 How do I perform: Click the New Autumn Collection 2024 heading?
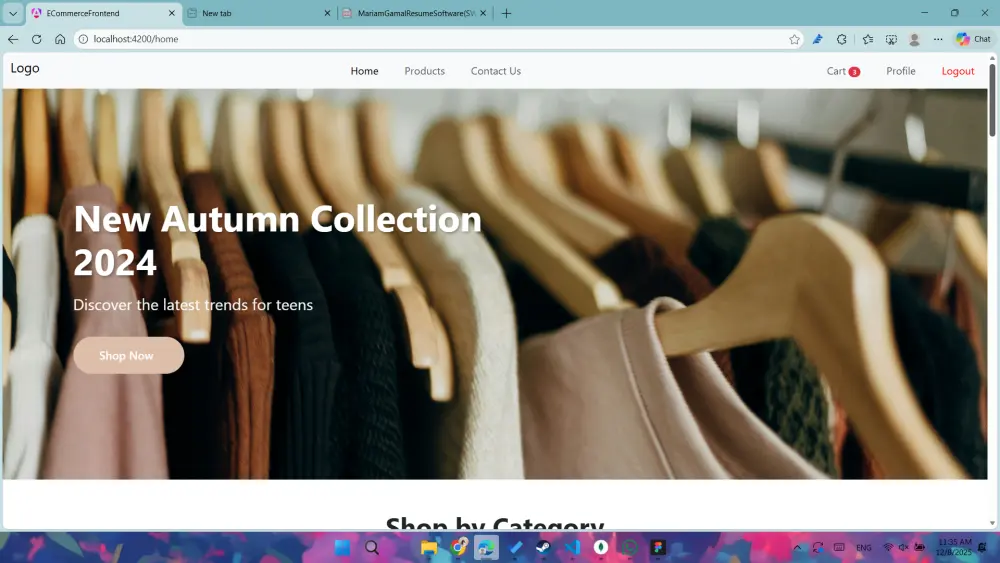pyautogui.click(x=277, y=240)
